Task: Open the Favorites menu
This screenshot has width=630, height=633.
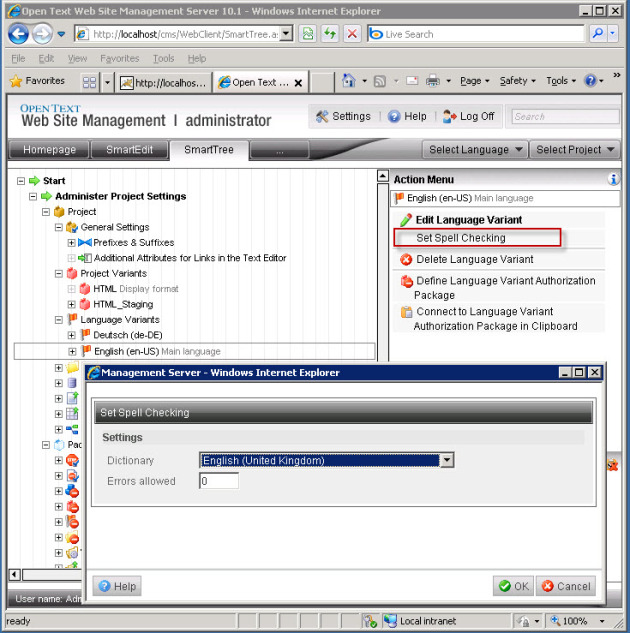Action: 119,59
